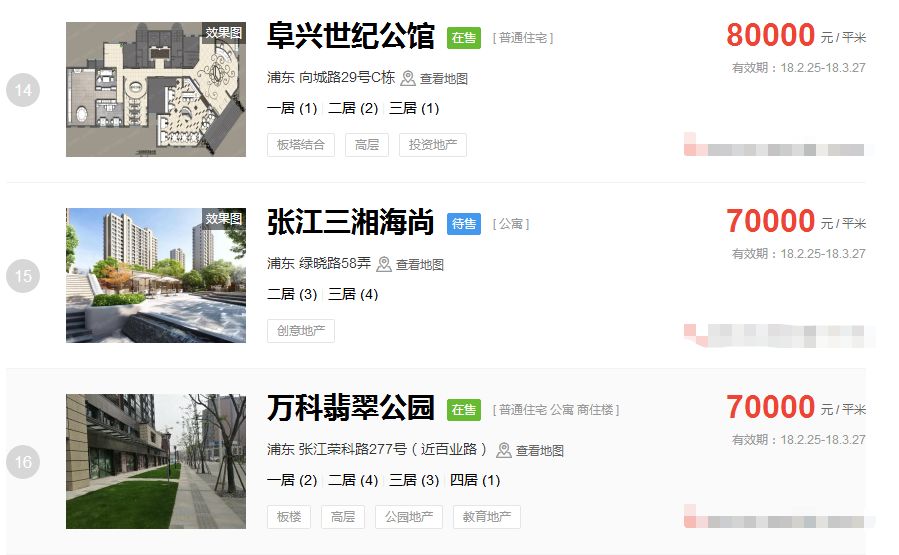Select rank badge number 14

23,90
